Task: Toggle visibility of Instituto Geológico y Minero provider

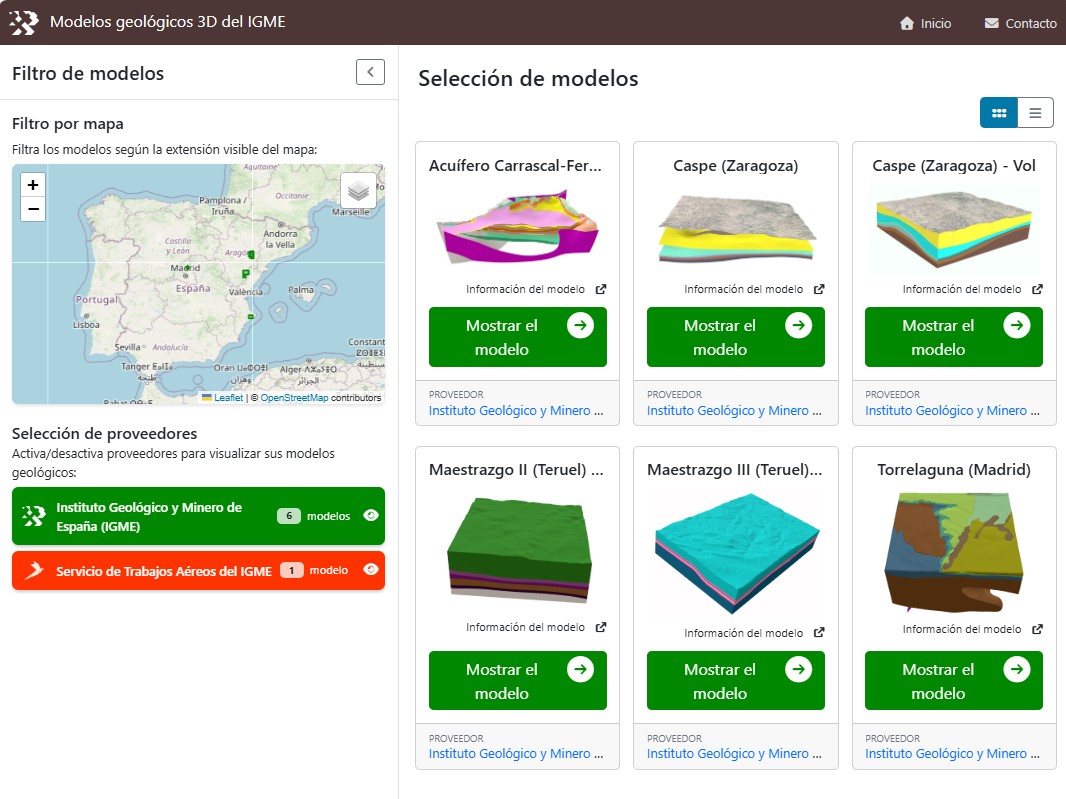Action: coord(370,515)
